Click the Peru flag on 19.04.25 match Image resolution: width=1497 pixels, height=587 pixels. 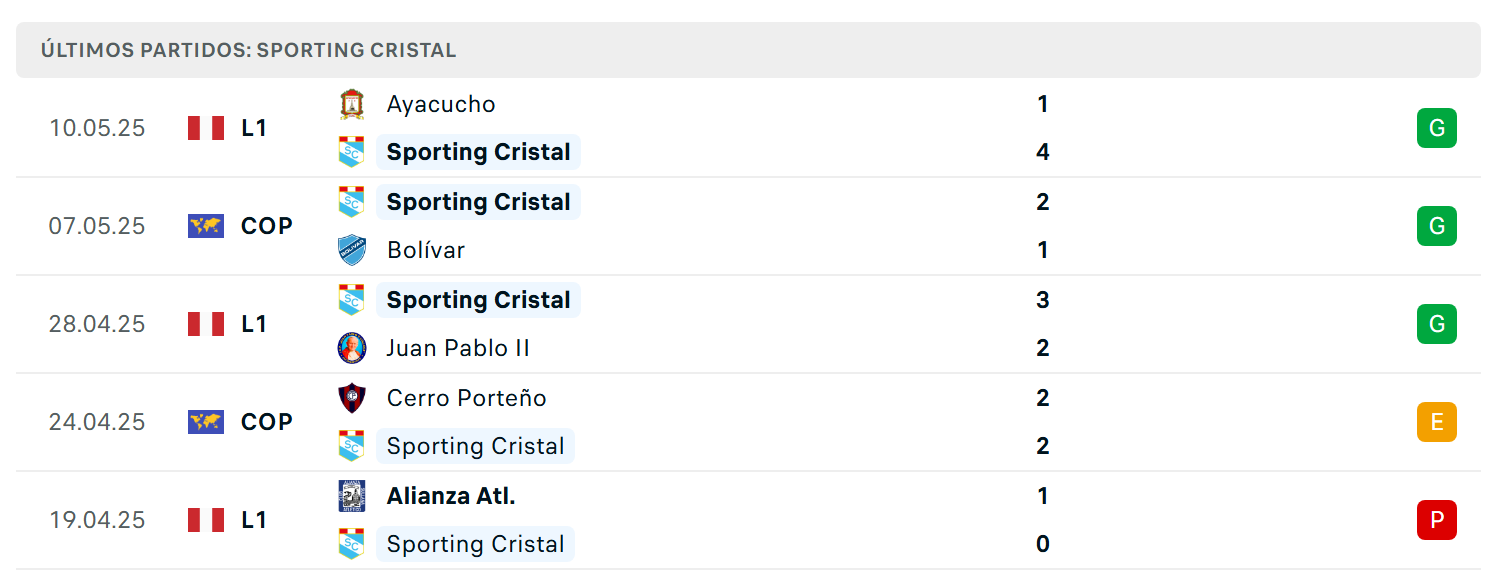tap(206, 520)
